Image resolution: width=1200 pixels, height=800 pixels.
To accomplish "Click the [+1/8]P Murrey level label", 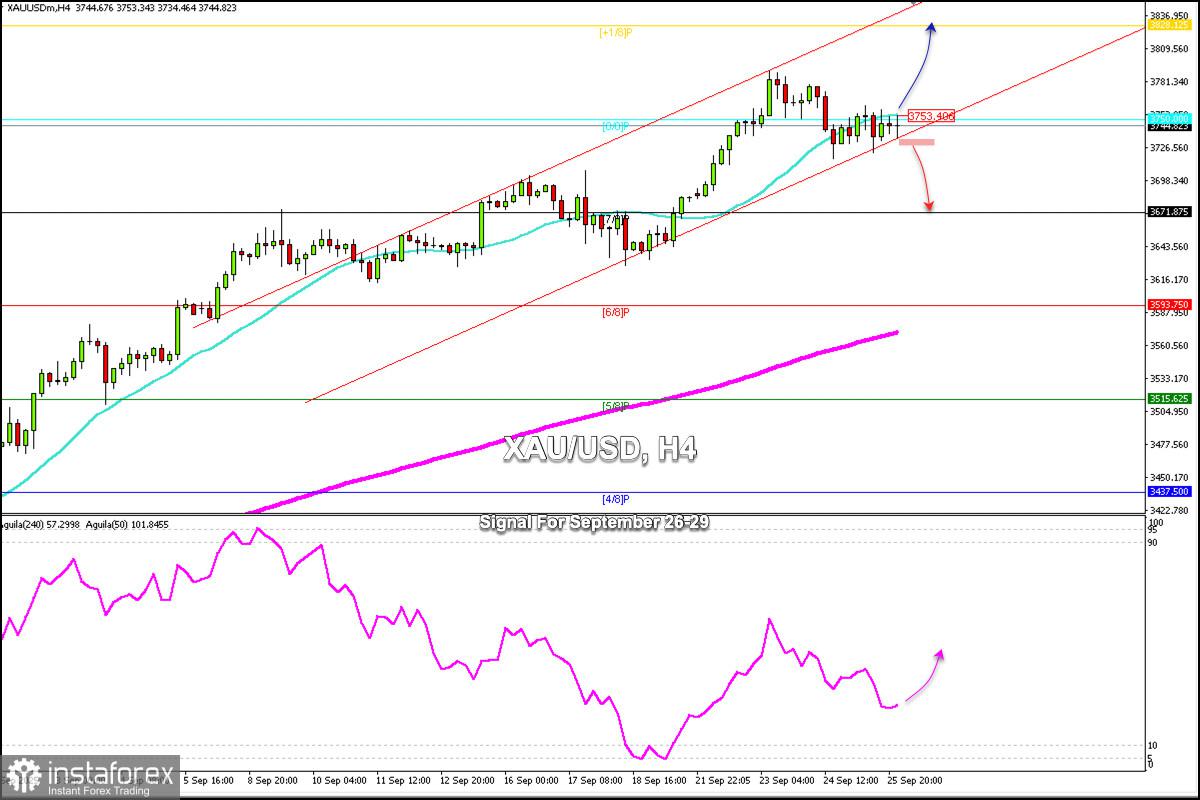I will (615, 32).
